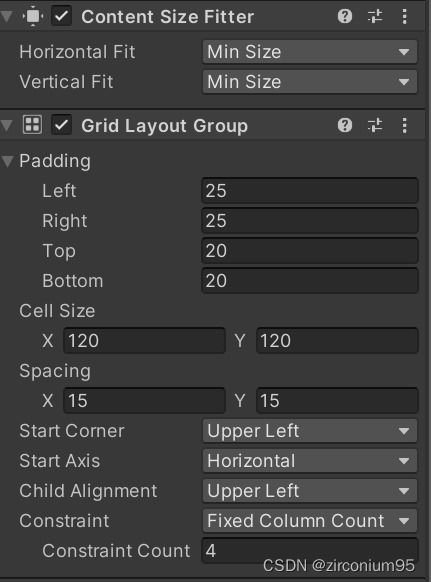431x582 pixels.
Task: Click the Content Size Fitter component icon
Action: [33, 16]
